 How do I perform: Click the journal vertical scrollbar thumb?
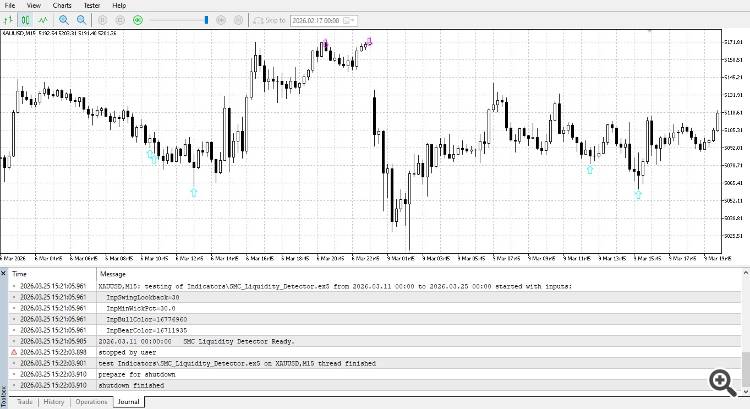[x=746, y=367]
